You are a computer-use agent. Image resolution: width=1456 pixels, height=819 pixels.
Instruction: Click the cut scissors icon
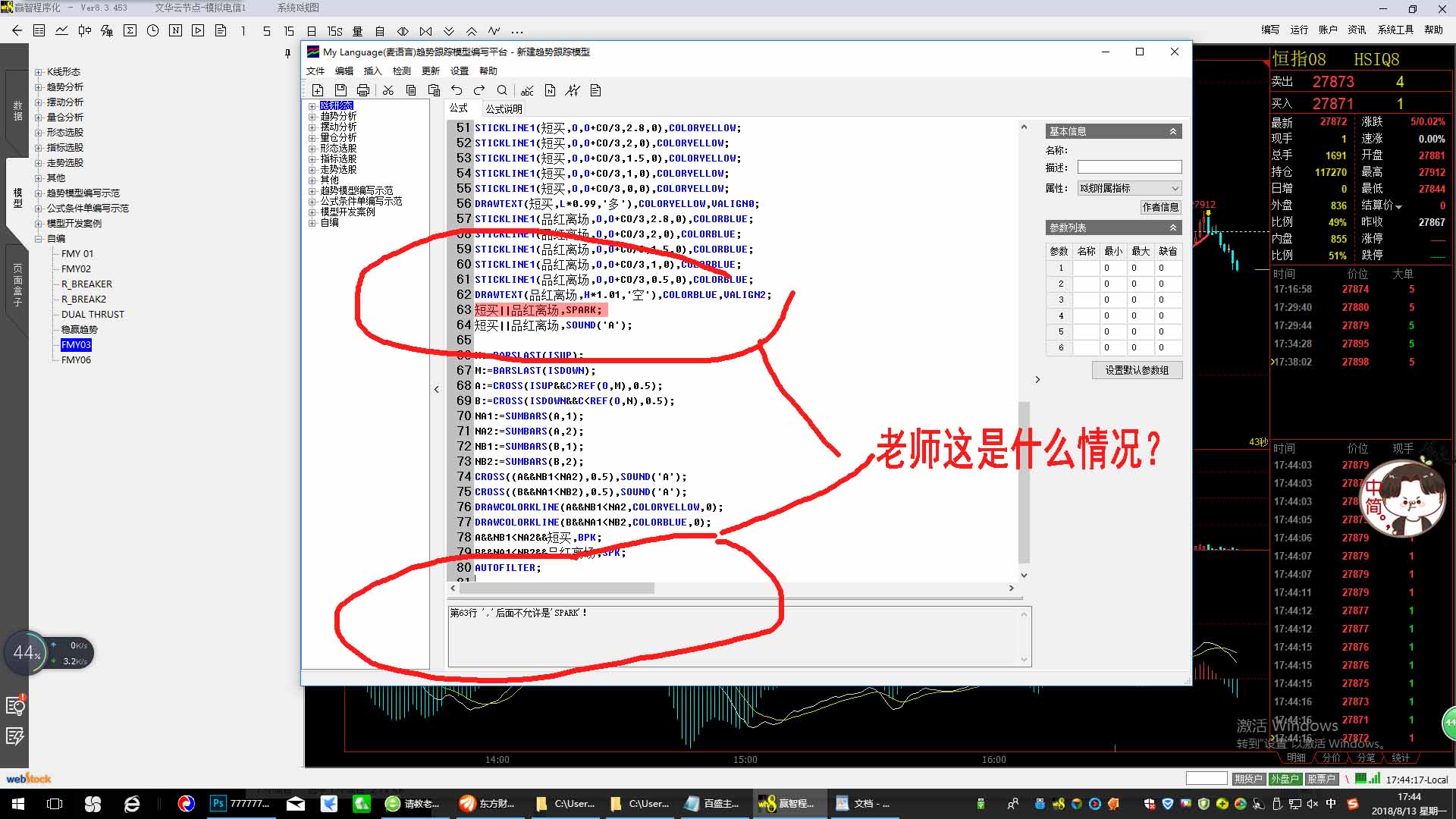pyautogui.click(x=388, y=90)
